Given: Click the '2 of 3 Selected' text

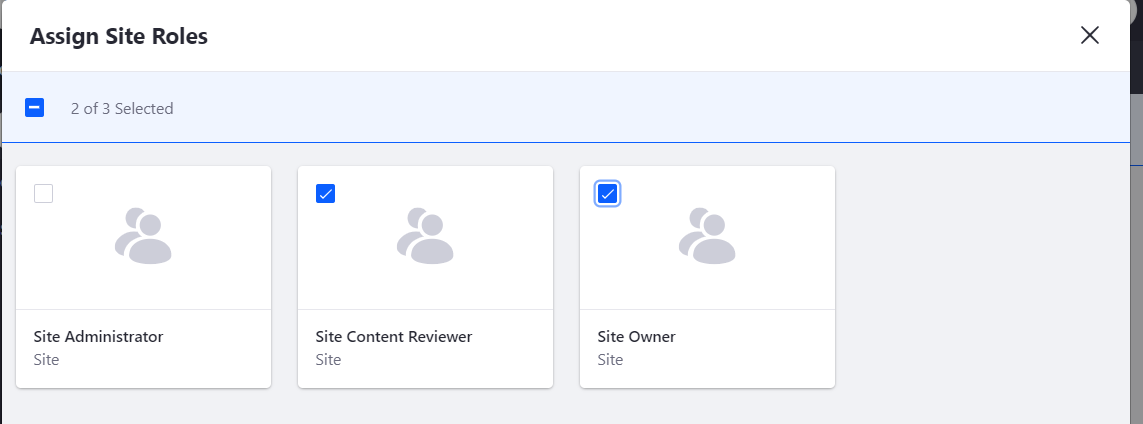Looking at the screenshot, I should (122, 109).
